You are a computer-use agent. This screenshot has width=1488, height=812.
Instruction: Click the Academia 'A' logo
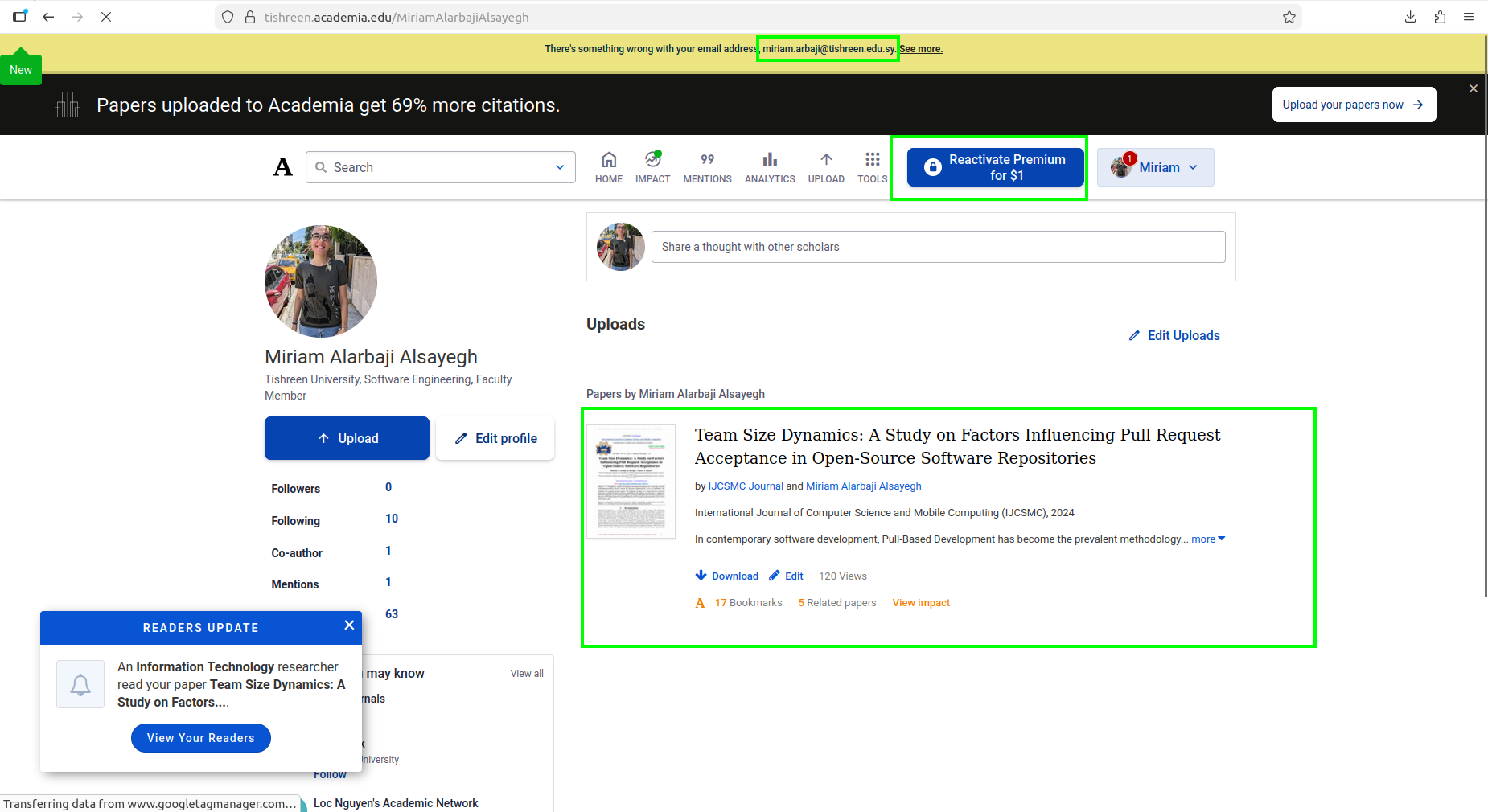(x=283, y=167)
